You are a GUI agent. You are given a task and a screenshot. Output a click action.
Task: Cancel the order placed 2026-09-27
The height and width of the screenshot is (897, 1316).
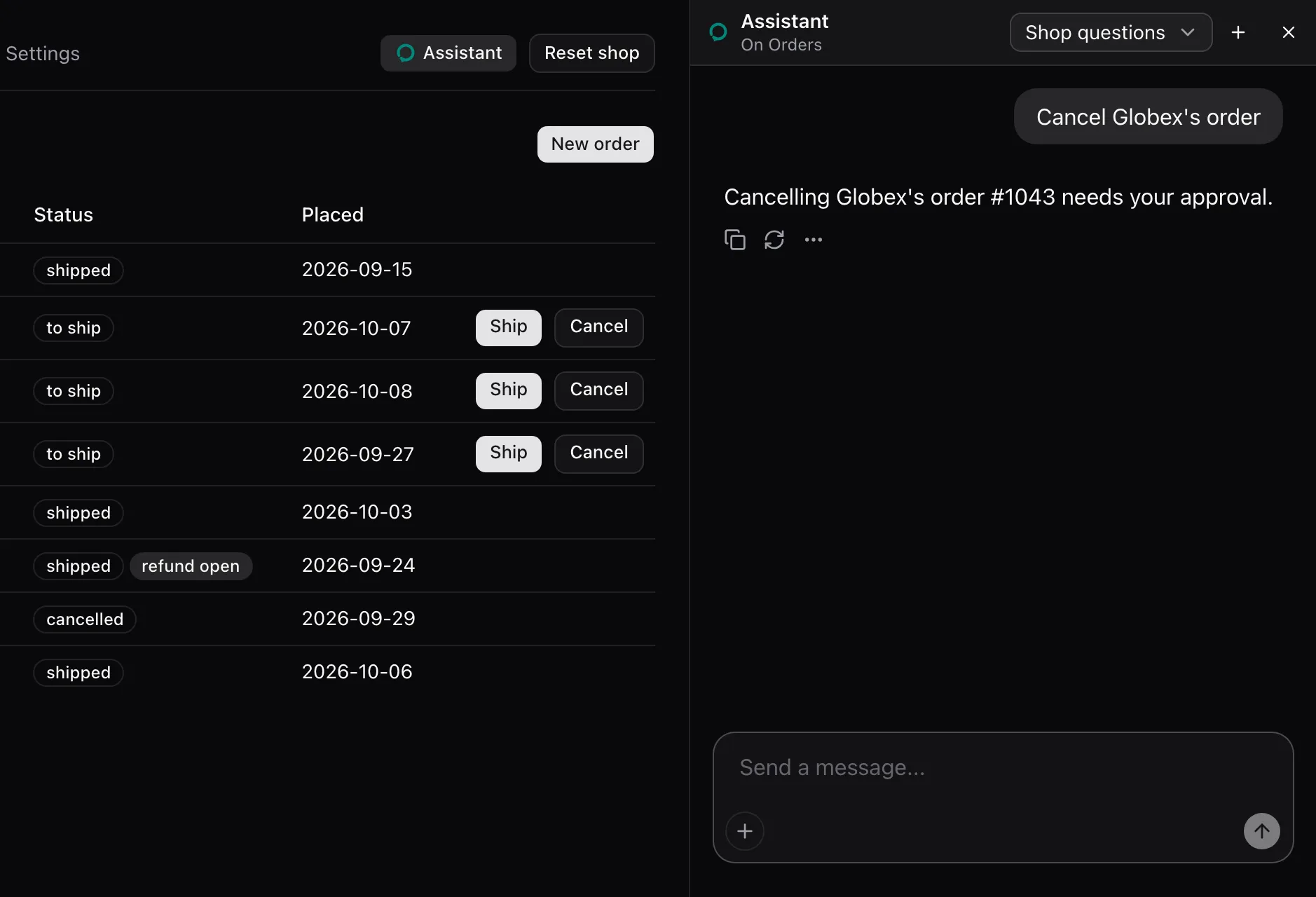[599, 453]
